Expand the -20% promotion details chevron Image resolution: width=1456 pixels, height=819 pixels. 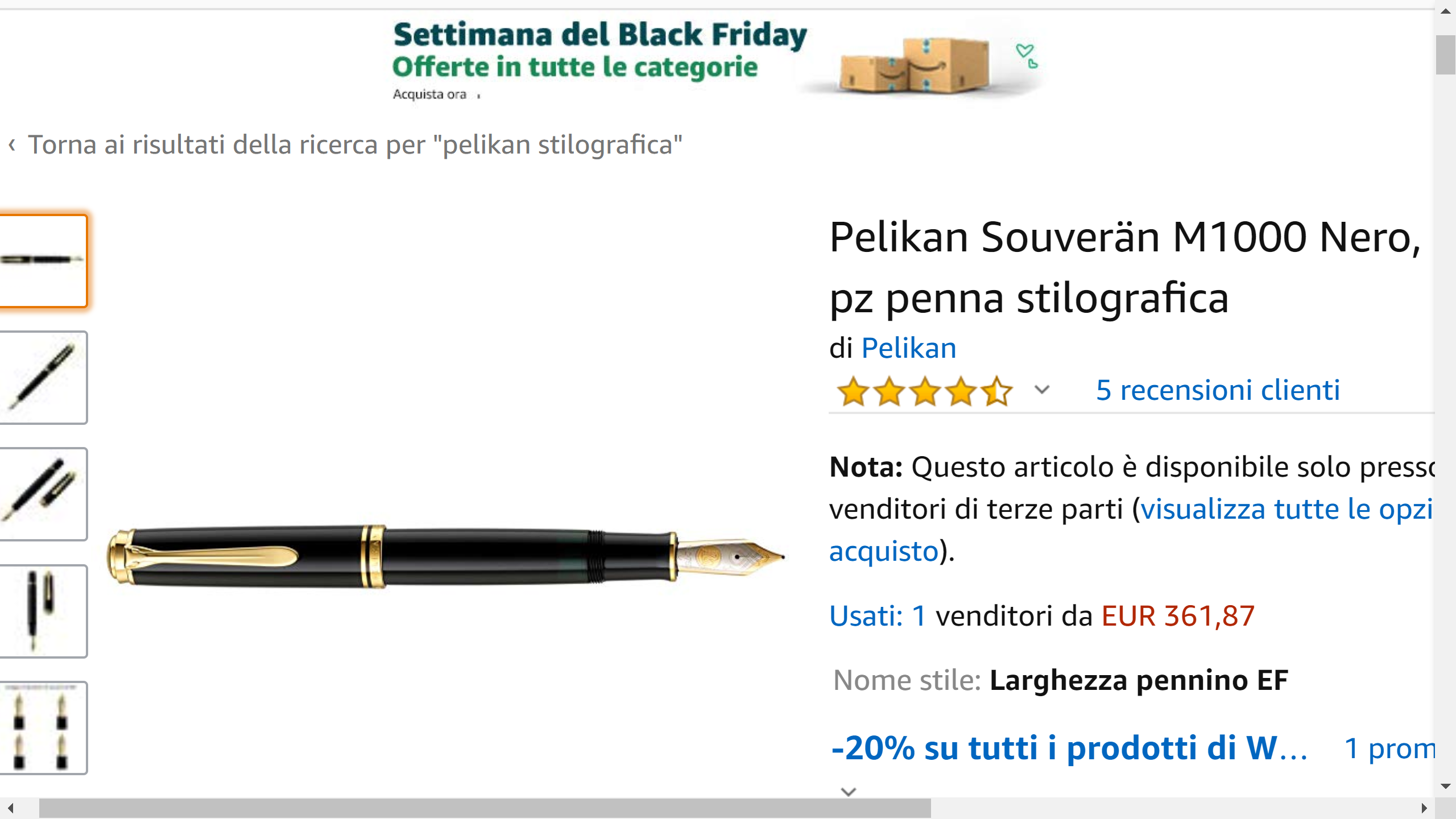(849, 792)
